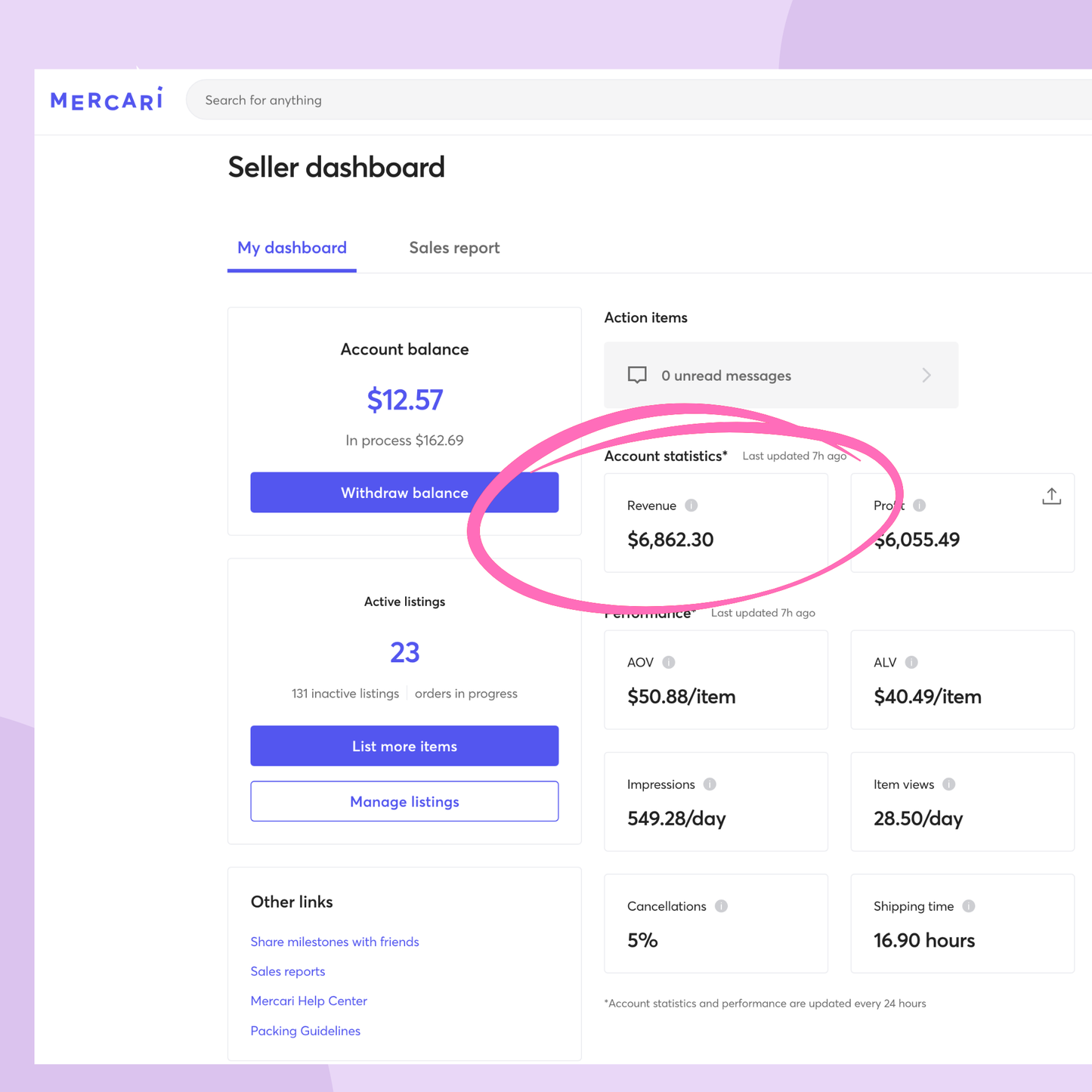Click the Cancellations info icon

[x=721, y=906]
